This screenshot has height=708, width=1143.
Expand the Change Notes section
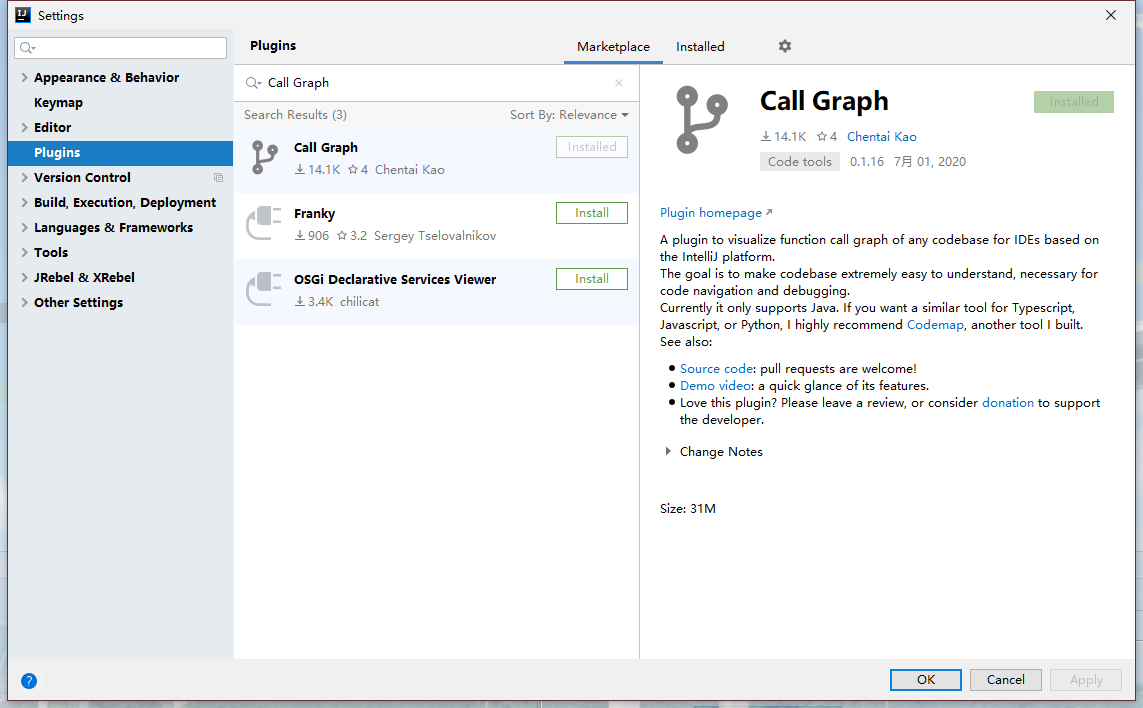point(668,452)
